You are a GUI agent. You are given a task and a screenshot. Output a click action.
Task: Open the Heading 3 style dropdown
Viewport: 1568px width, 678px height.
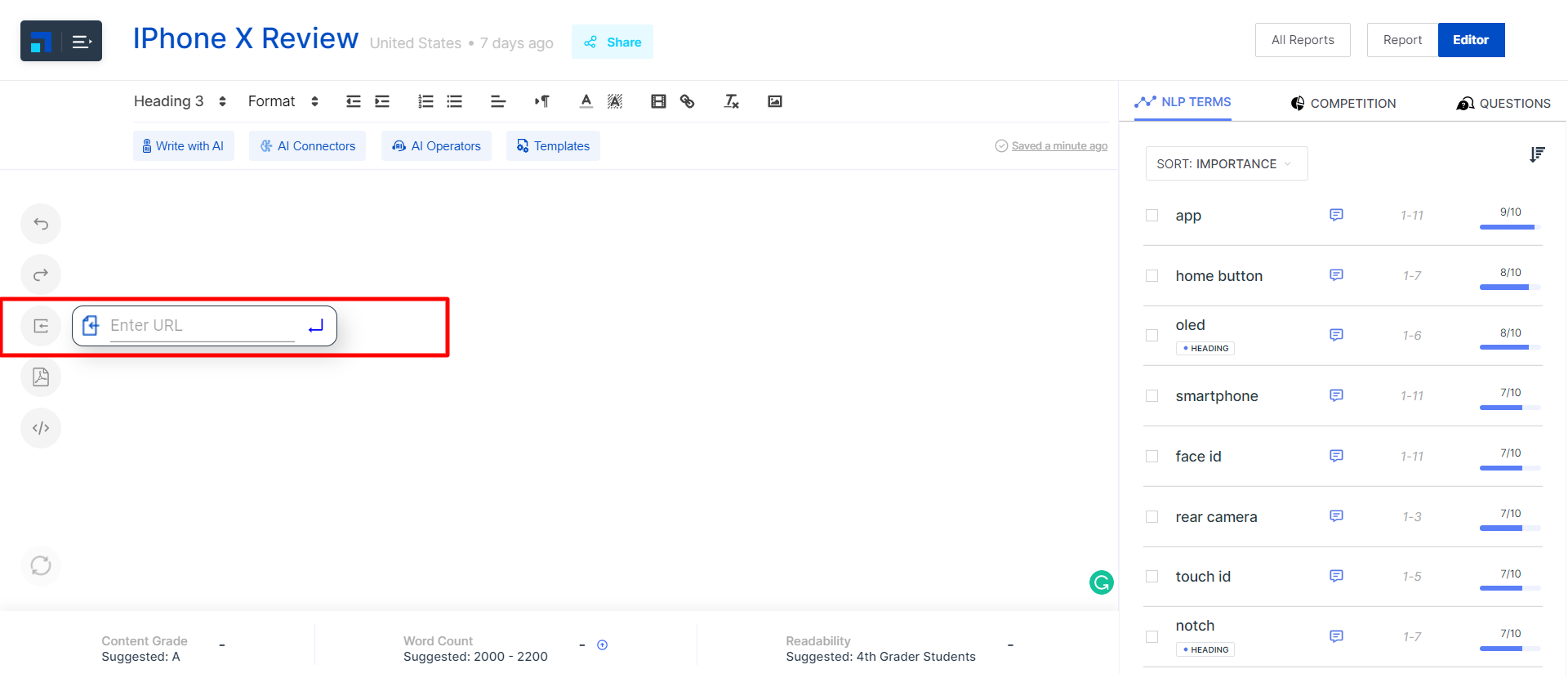click(180, 101)
